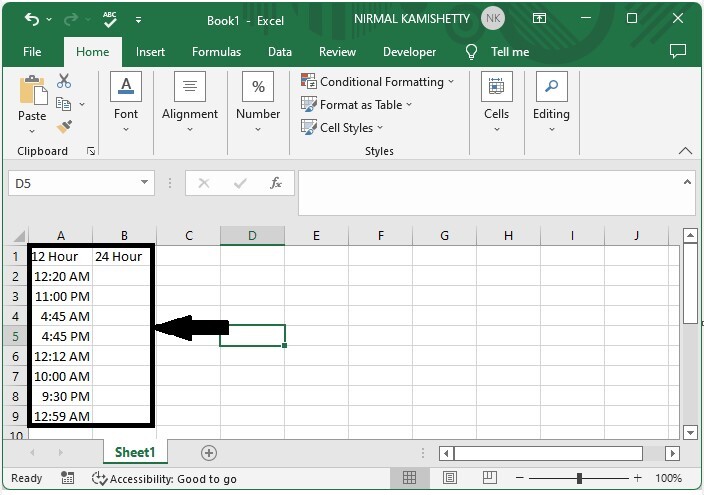
Task: Open the File tab
Action: [x=32, y=52]
